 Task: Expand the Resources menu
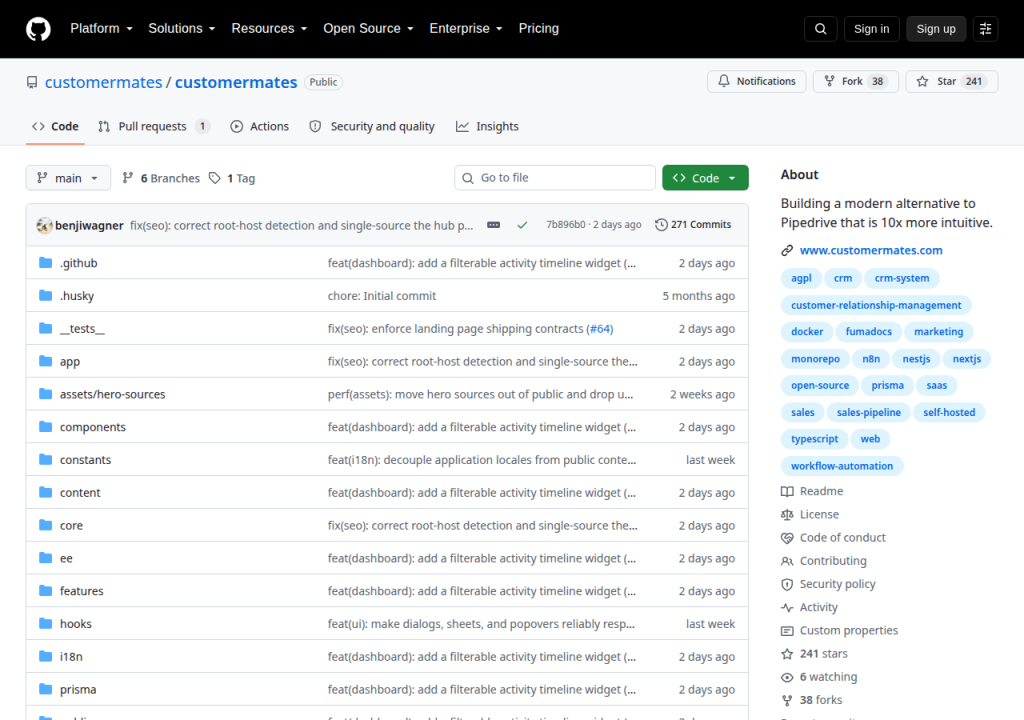269,29
